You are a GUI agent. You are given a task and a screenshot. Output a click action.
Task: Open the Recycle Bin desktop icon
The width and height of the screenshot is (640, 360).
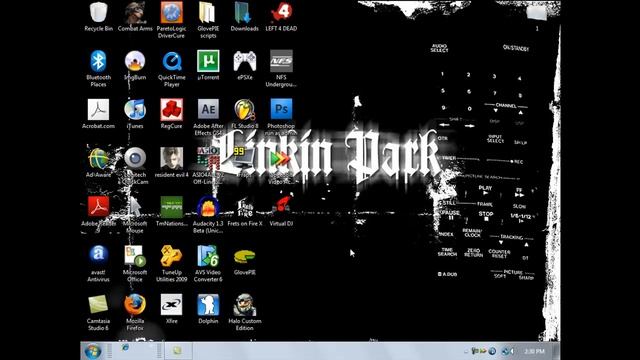98,17
